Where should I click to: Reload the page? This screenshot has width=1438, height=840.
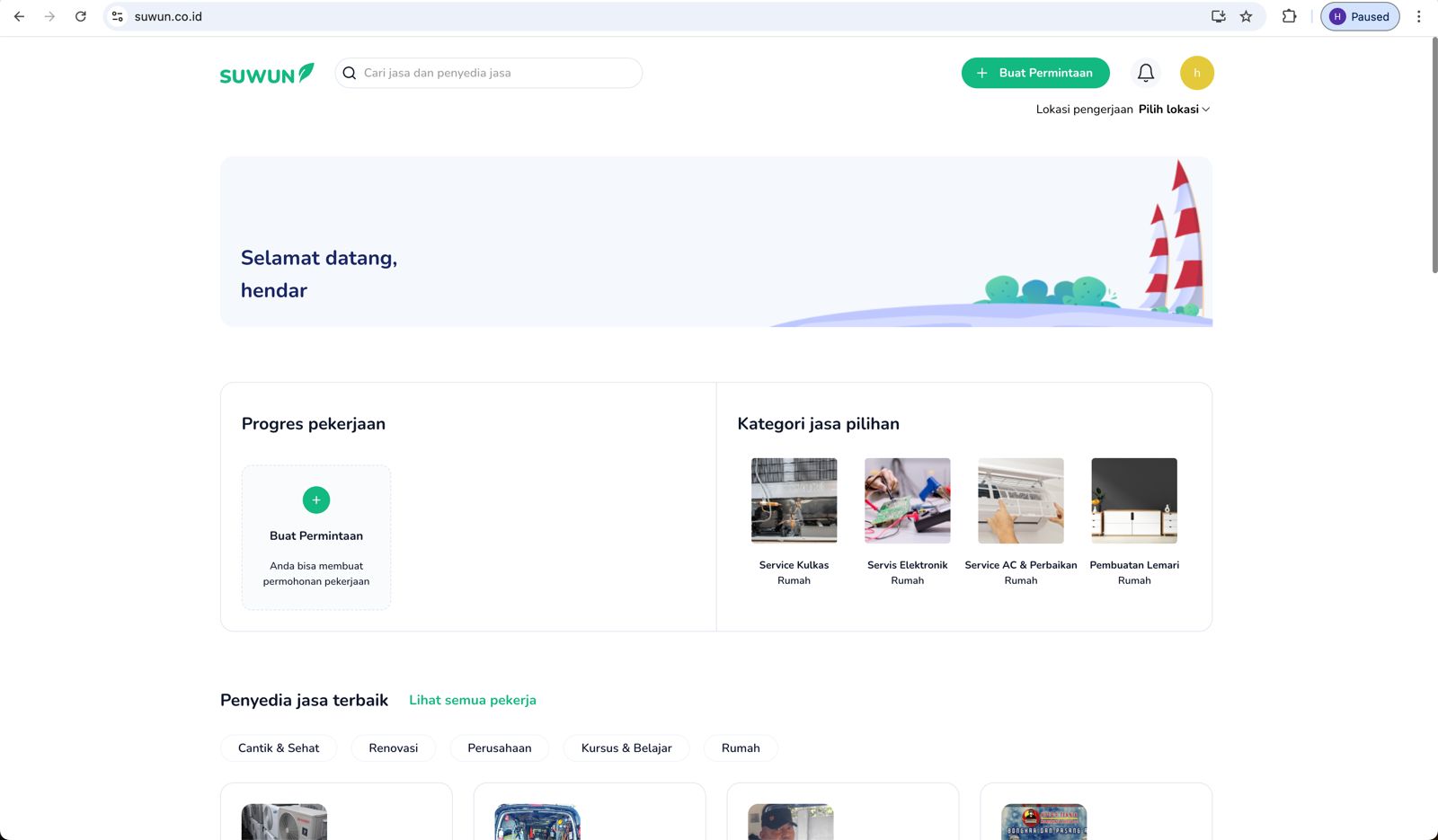click(81, 16)
